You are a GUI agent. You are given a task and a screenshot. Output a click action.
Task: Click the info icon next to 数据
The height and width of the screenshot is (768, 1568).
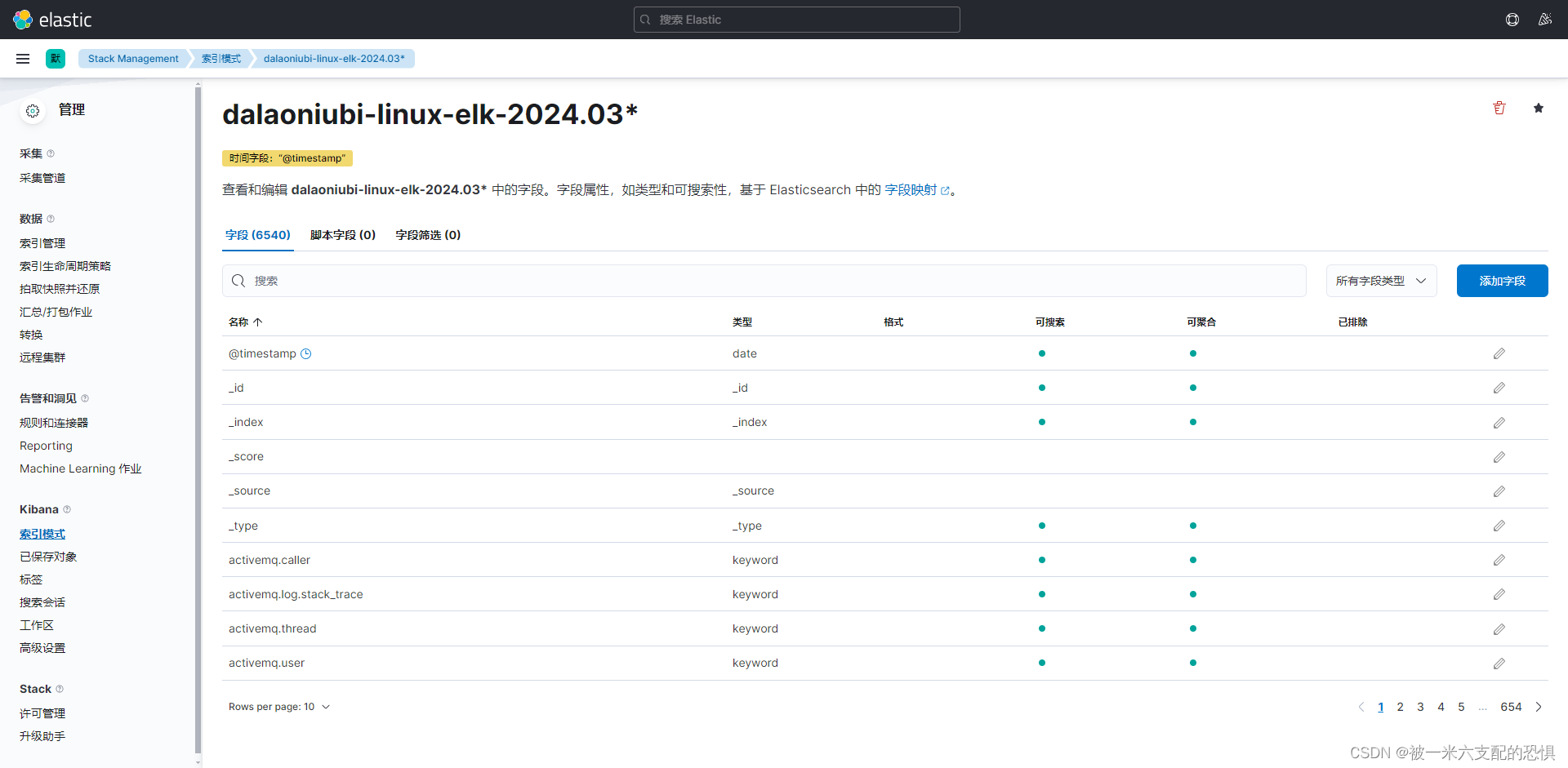[51, 219]
